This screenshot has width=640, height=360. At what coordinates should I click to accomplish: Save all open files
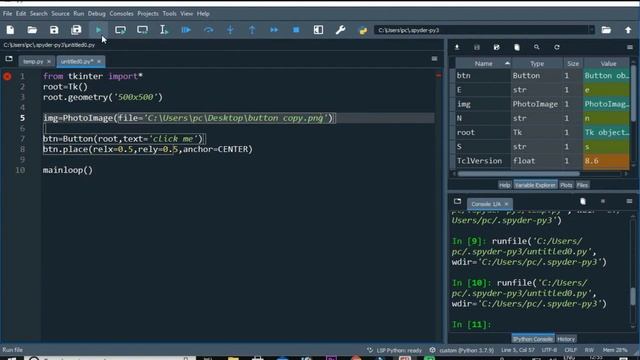click(x=76, y=30)
